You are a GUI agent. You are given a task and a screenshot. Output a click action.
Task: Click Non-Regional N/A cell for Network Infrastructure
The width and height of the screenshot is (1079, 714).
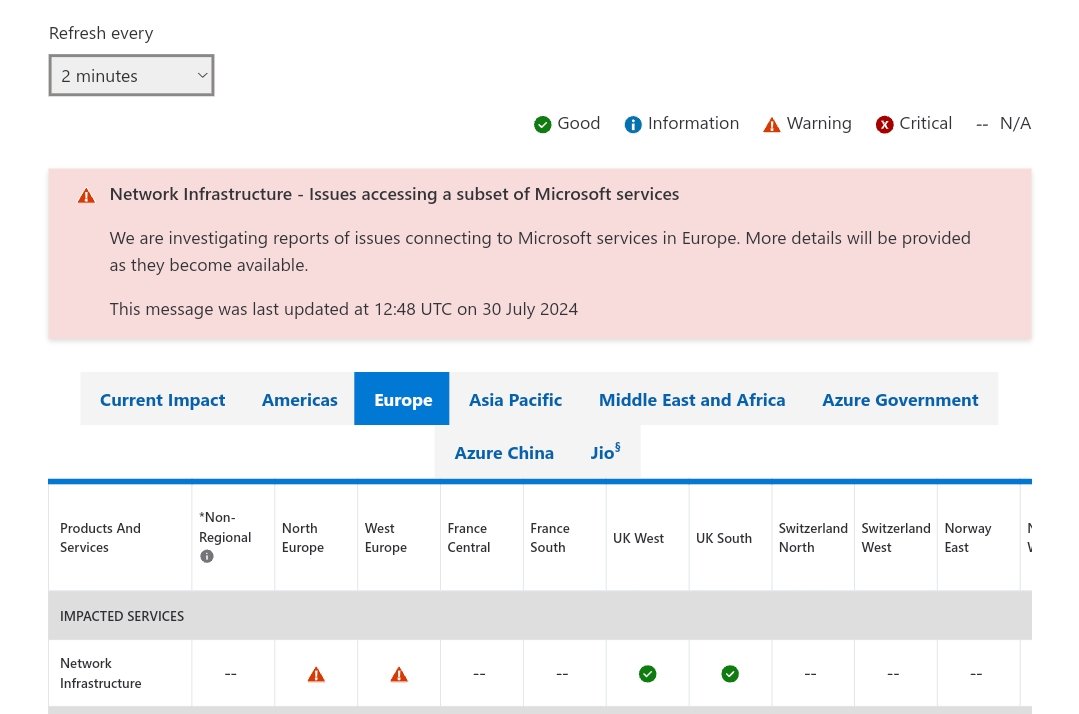(231, 674)
